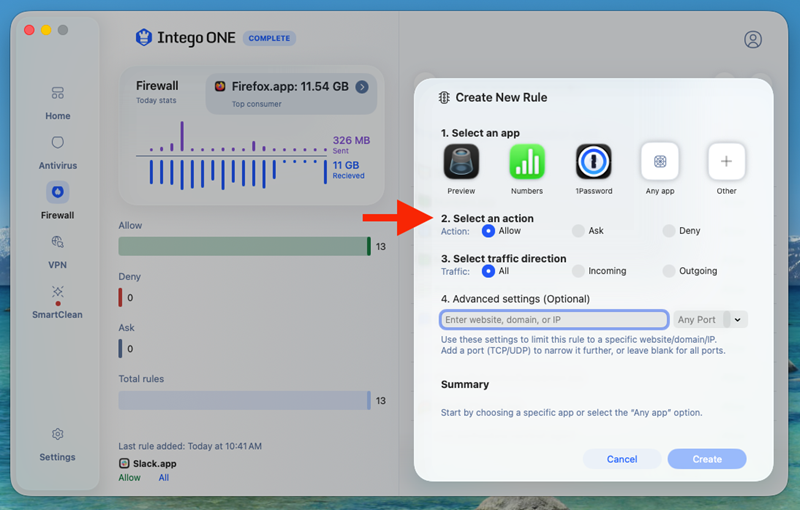800x510 pixels.
Task: Open SmartClean from the sidebar
Action: click(x=58, y=302)
